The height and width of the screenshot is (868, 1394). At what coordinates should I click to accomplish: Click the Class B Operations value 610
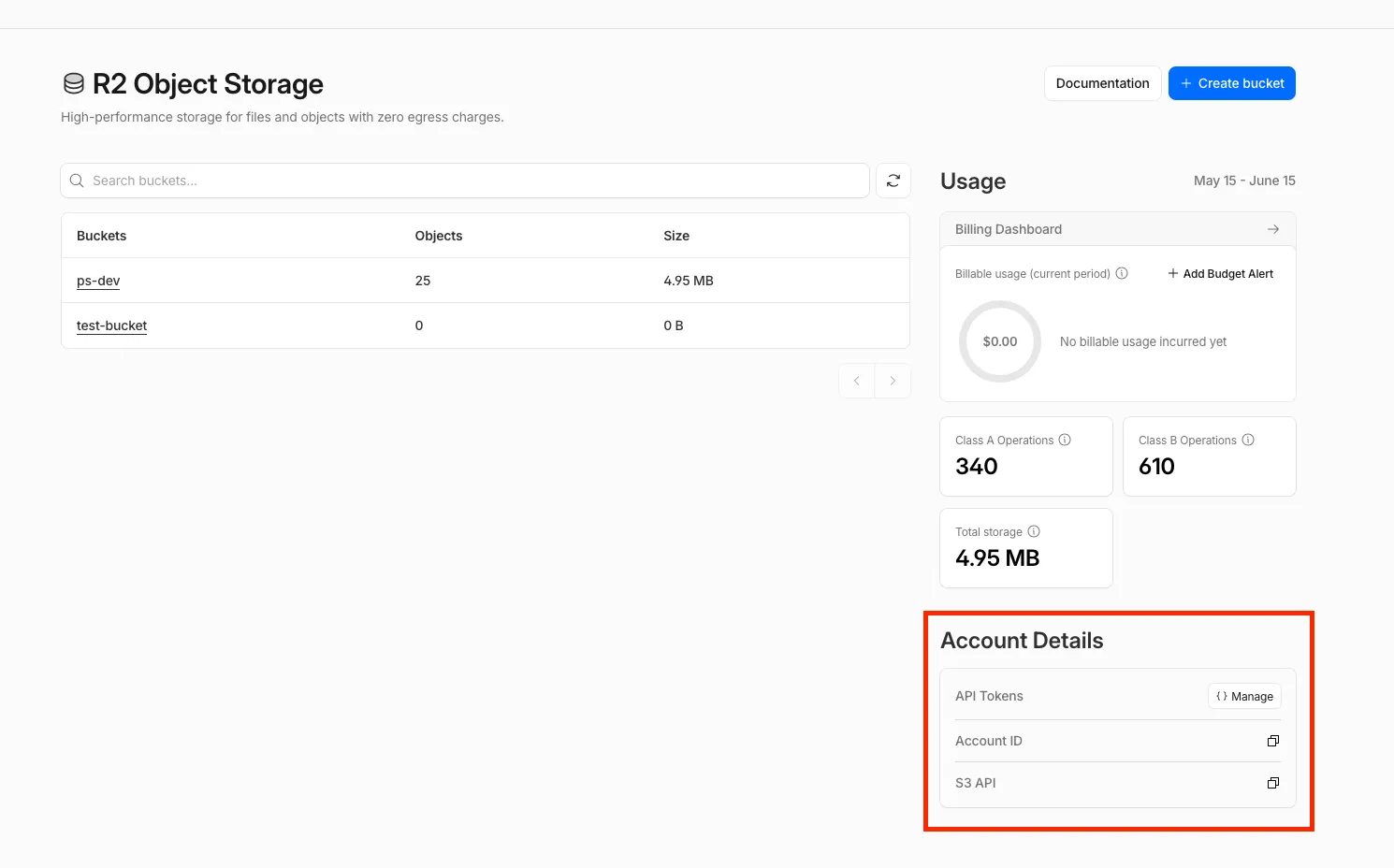[1156, 467]
